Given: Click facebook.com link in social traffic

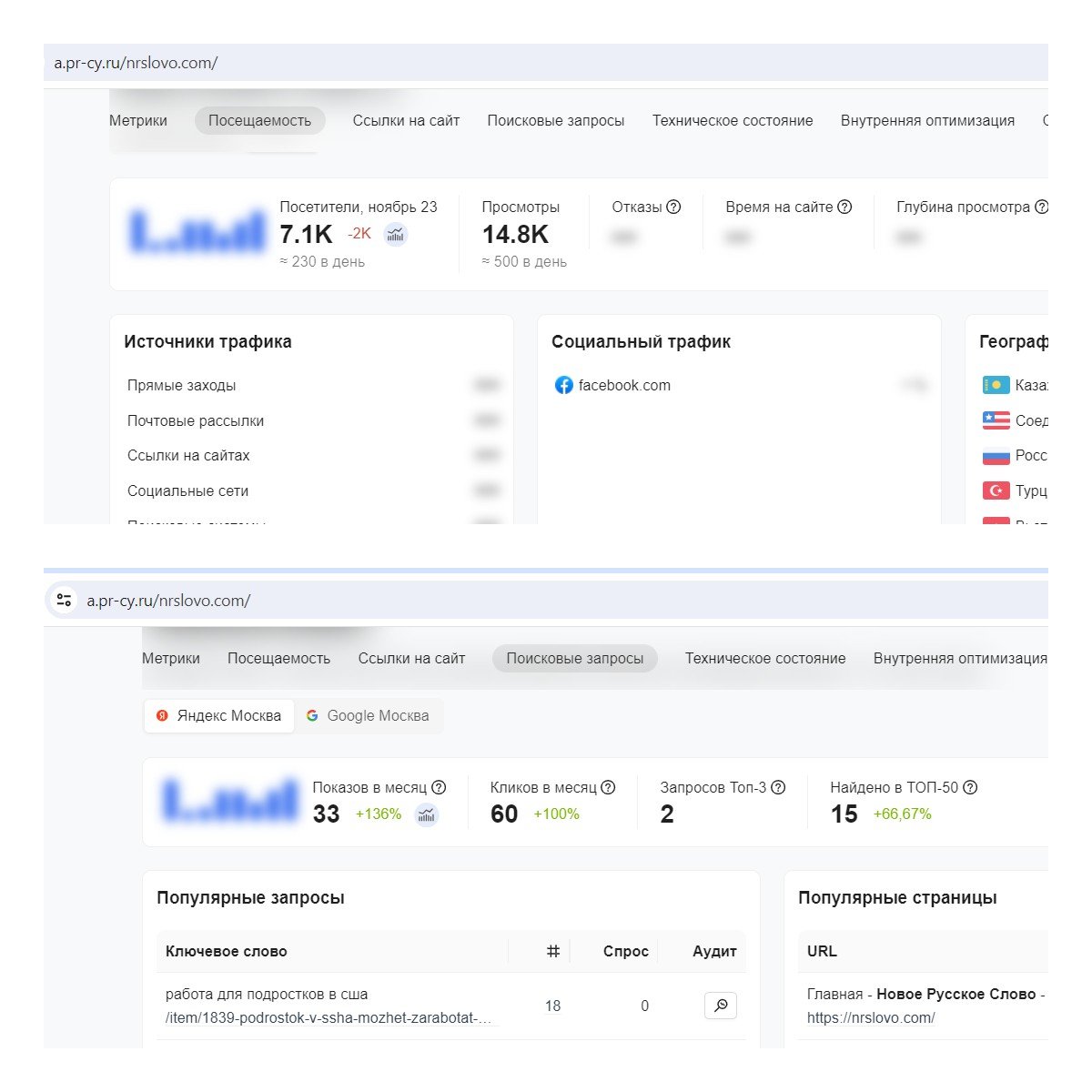Looking at the screenshot, I should 624,385.
